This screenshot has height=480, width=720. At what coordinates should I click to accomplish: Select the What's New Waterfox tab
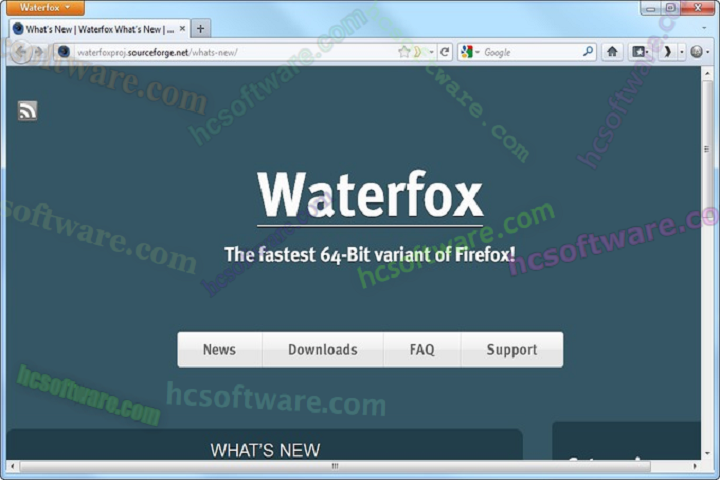pos(99,29)
